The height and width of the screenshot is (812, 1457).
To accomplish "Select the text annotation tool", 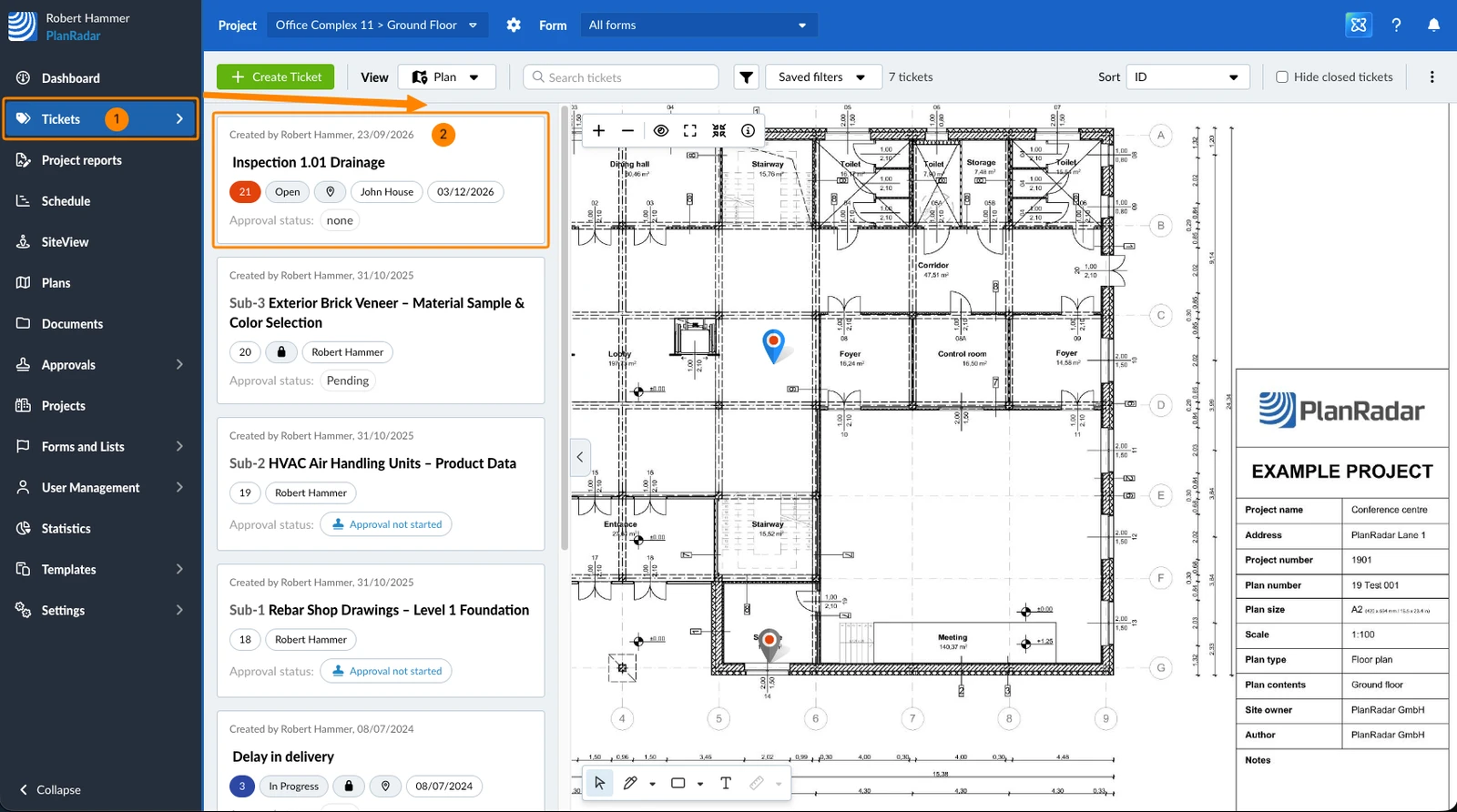I will pos(726,783).
